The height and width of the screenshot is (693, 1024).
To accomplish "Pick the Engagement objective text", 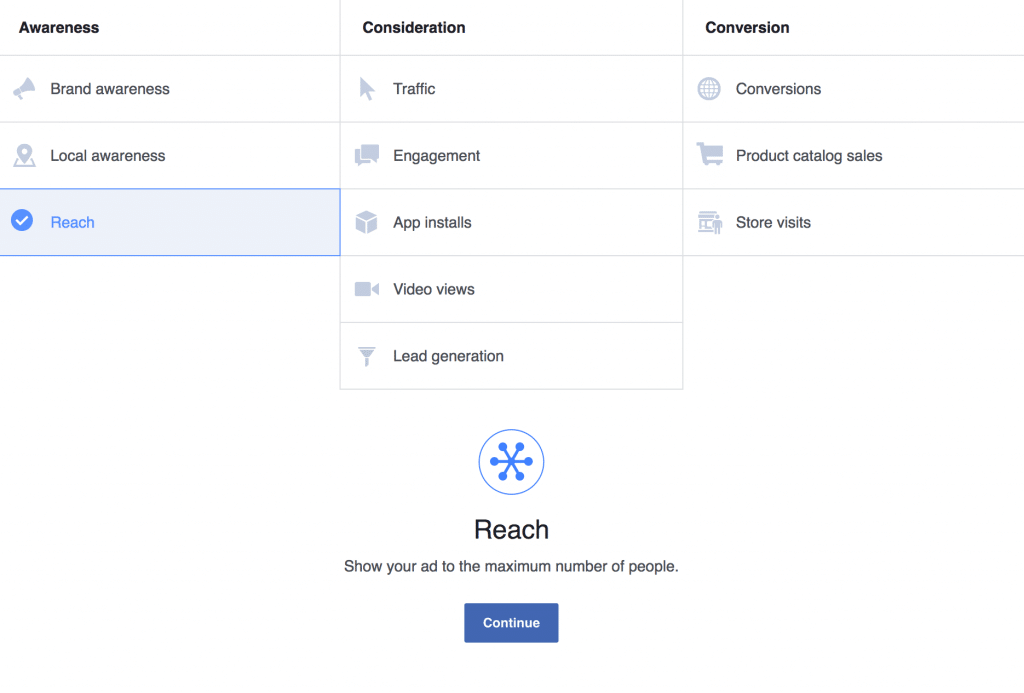I will click(x=436, y=155).
